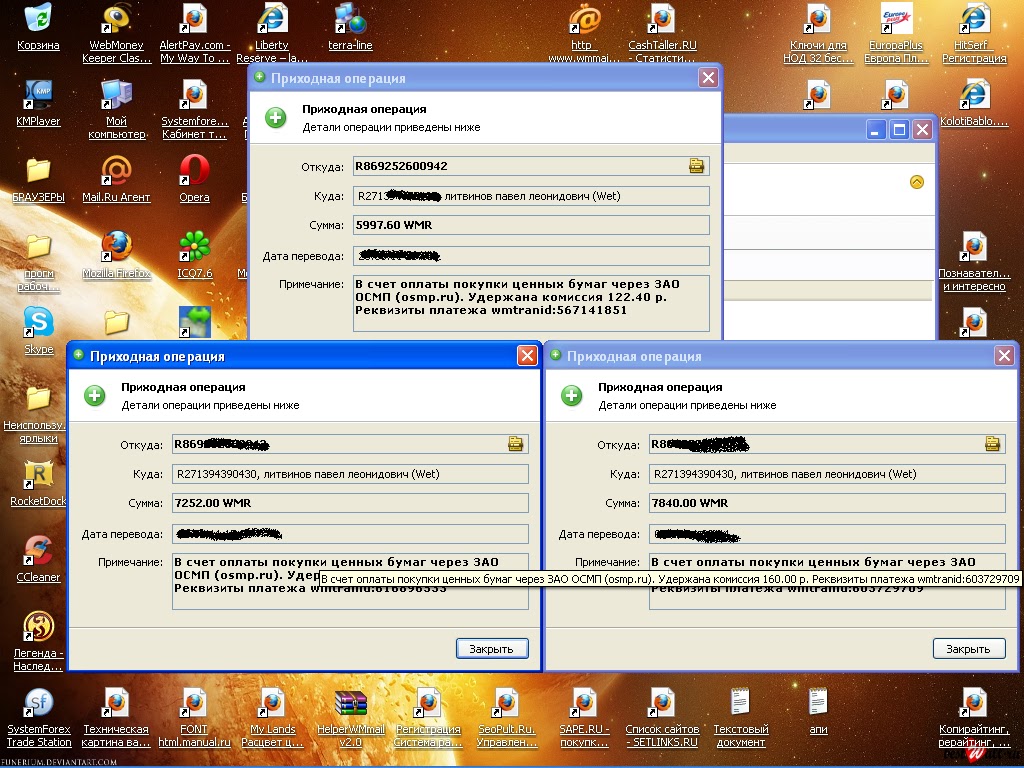
Task: Open SAPE.RU shortcut
Action: coord(584,718)
